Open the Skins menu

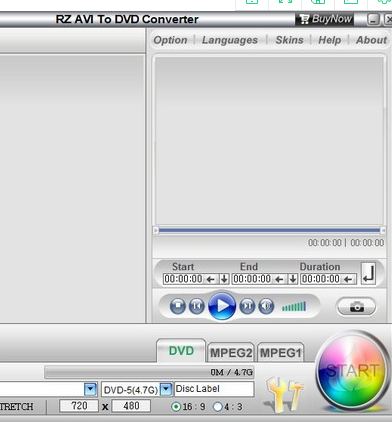pyautogui.click(x=289, y=40)
